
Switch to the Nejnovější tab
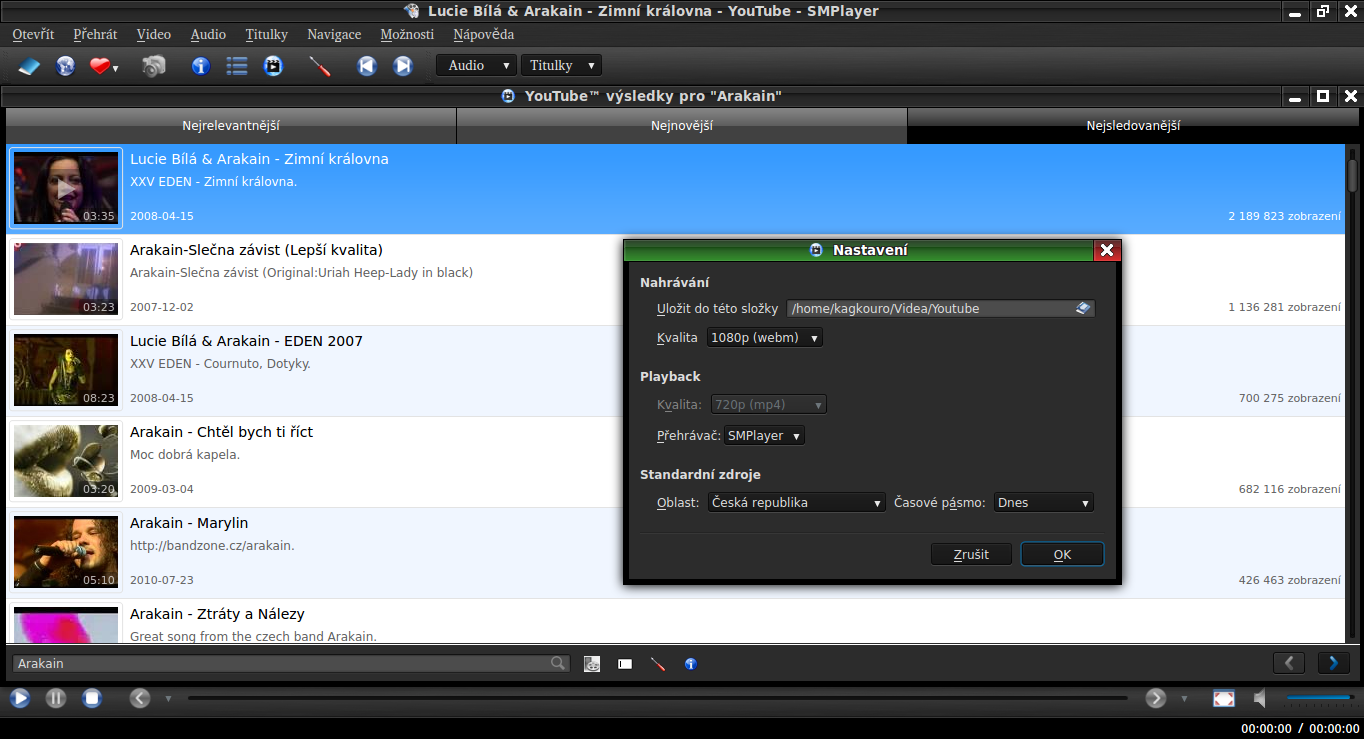click(682, 126)
